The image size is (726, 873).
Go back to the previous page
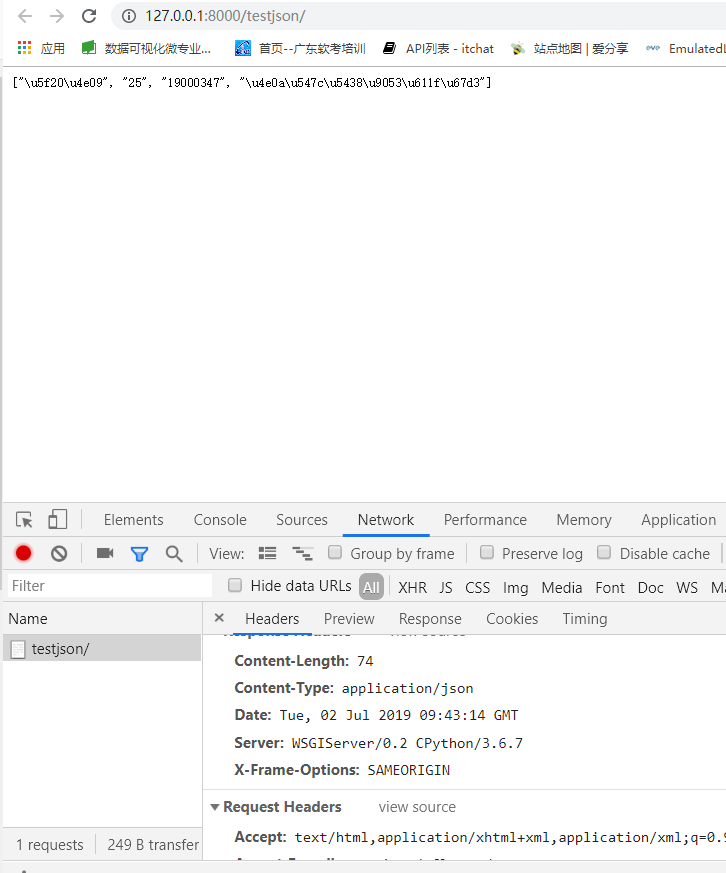(x=25, y=16)
